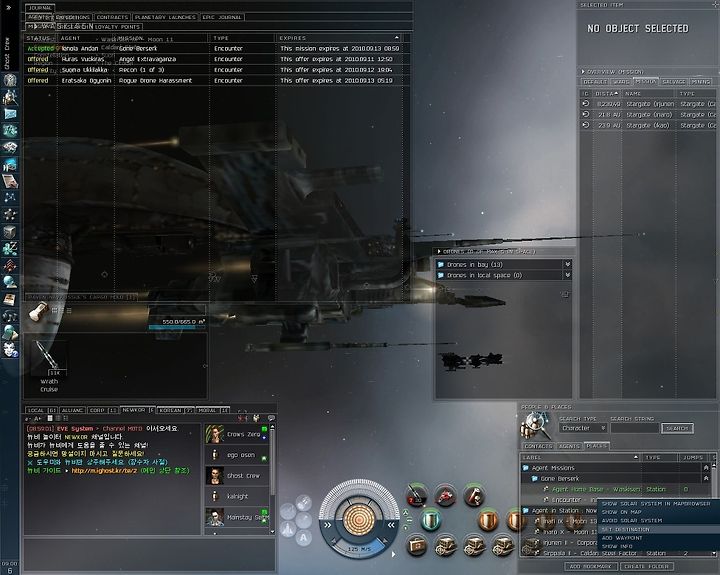Activate the teal shield hardener module

tap(430, 521)
